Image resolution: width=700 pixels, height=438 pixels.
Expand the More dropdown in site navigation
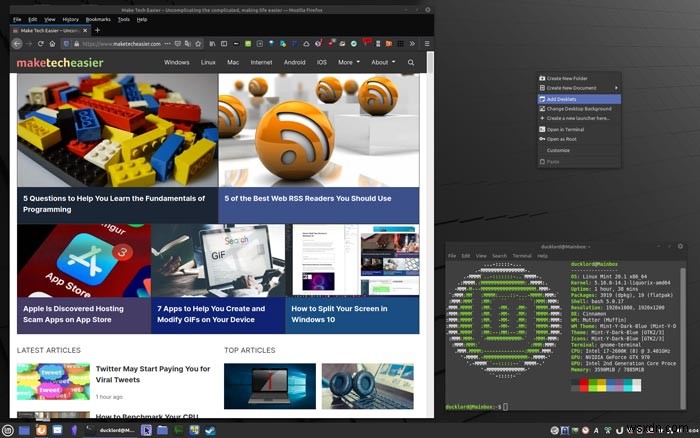coord(349,63)
